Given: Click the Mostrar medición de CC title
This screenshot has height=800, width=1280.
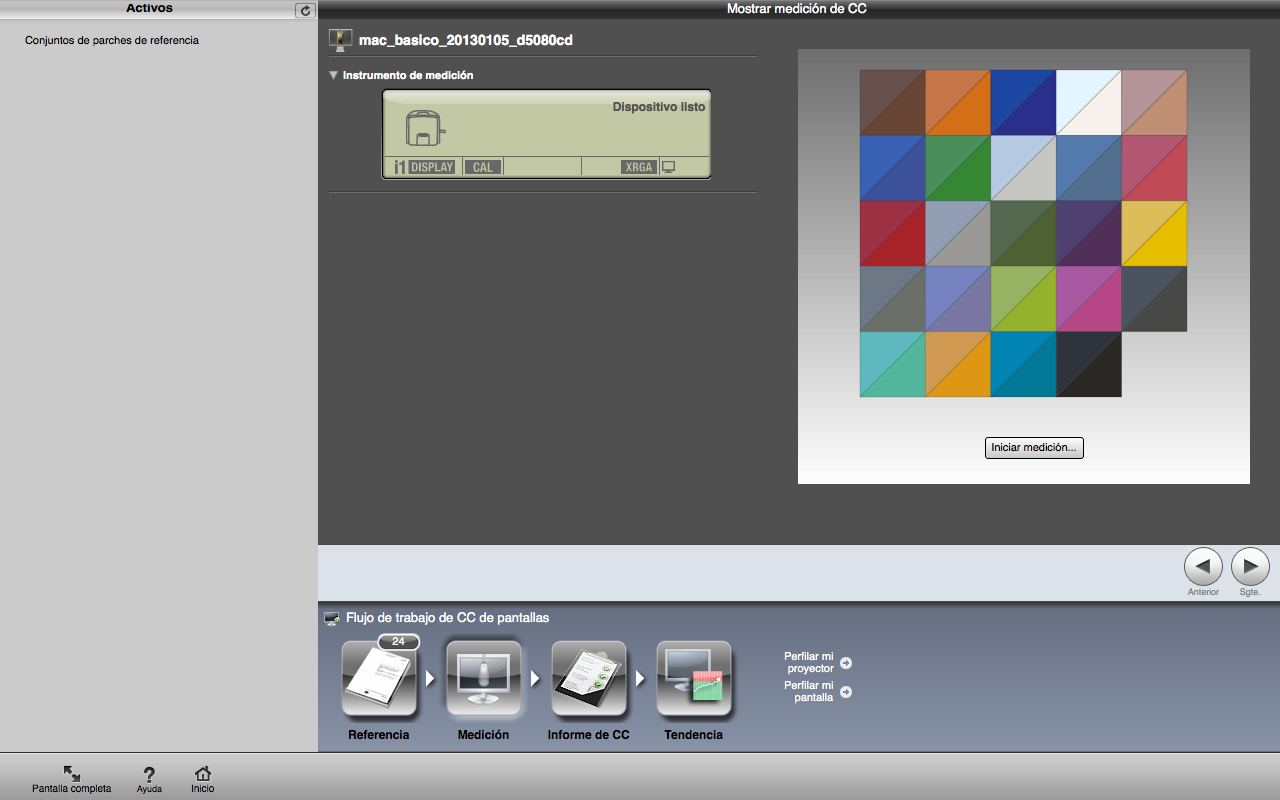Looking at the screenshot, I should (x=797, y=9).
